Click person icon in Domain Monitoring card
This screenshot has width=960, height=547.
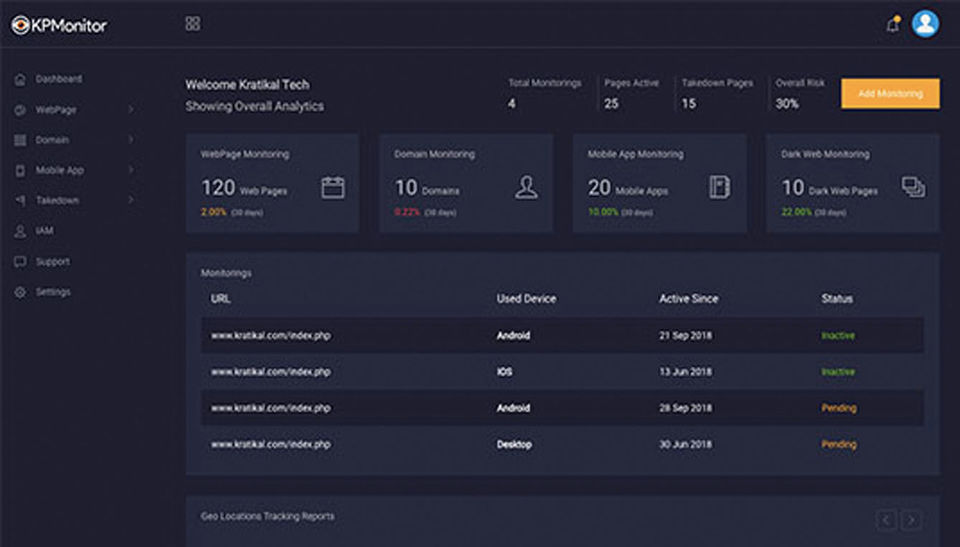(527, 187)
